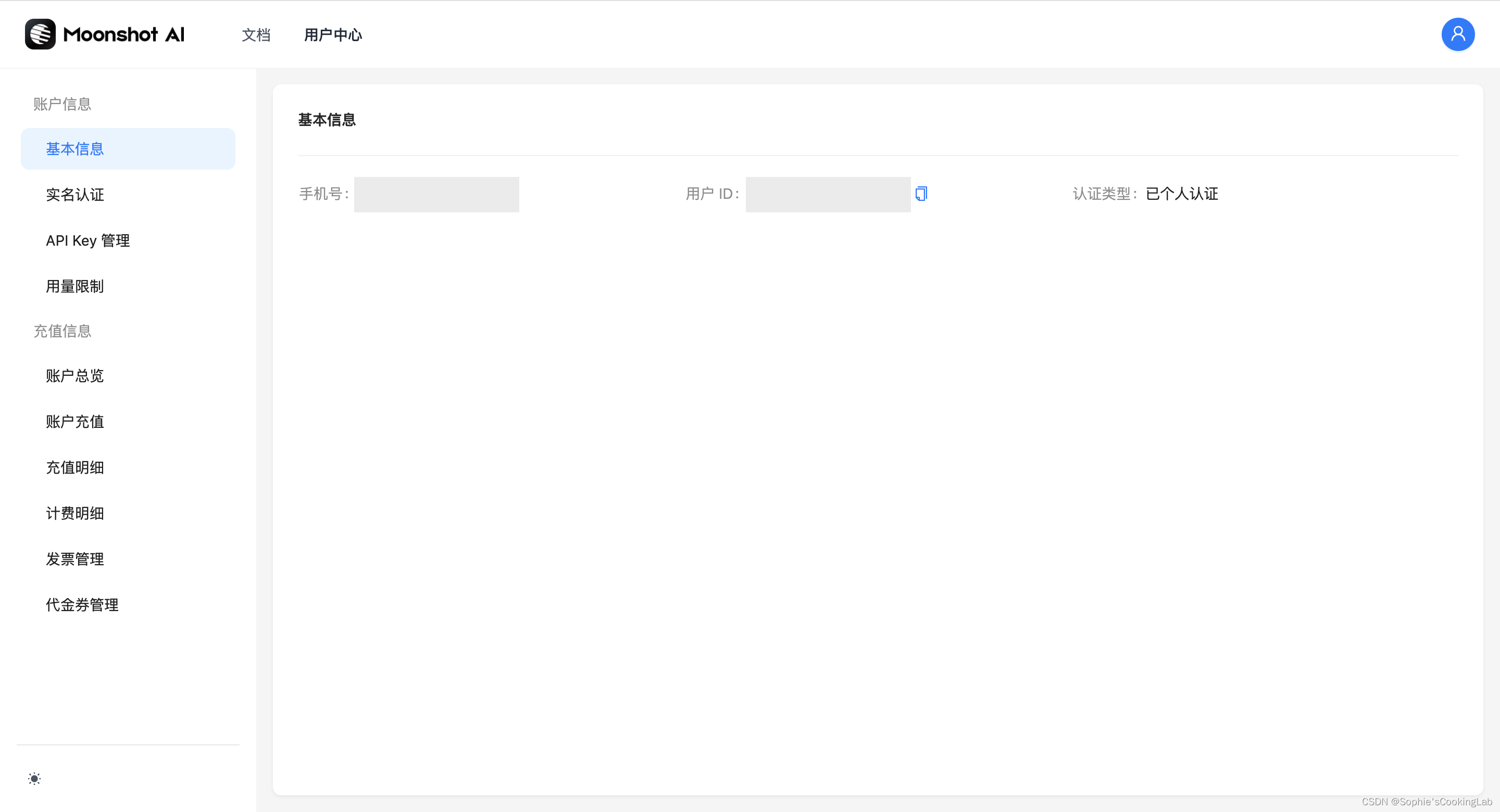Click the Moonshot AI logo icon
The image size is (1500, 812).
tap(40, 34)
